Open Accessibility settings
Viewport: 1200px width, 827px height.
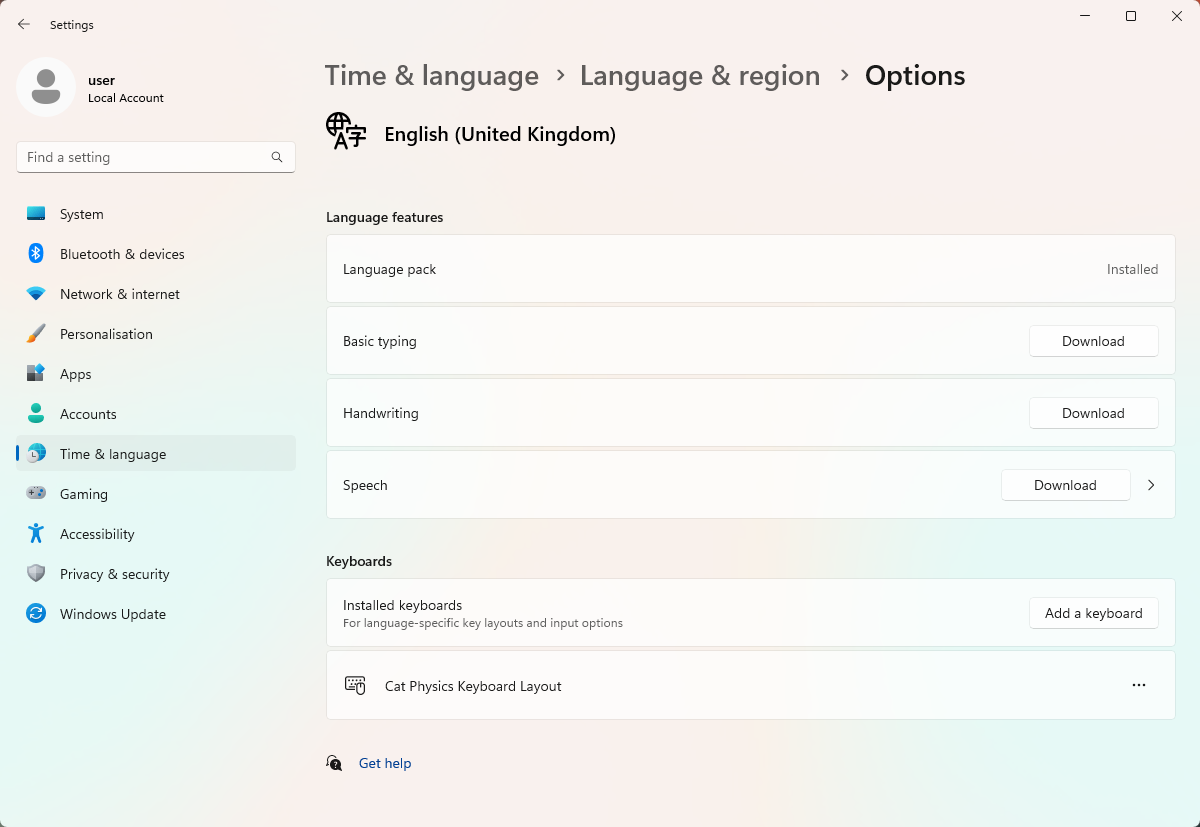(x=156, y=534)
